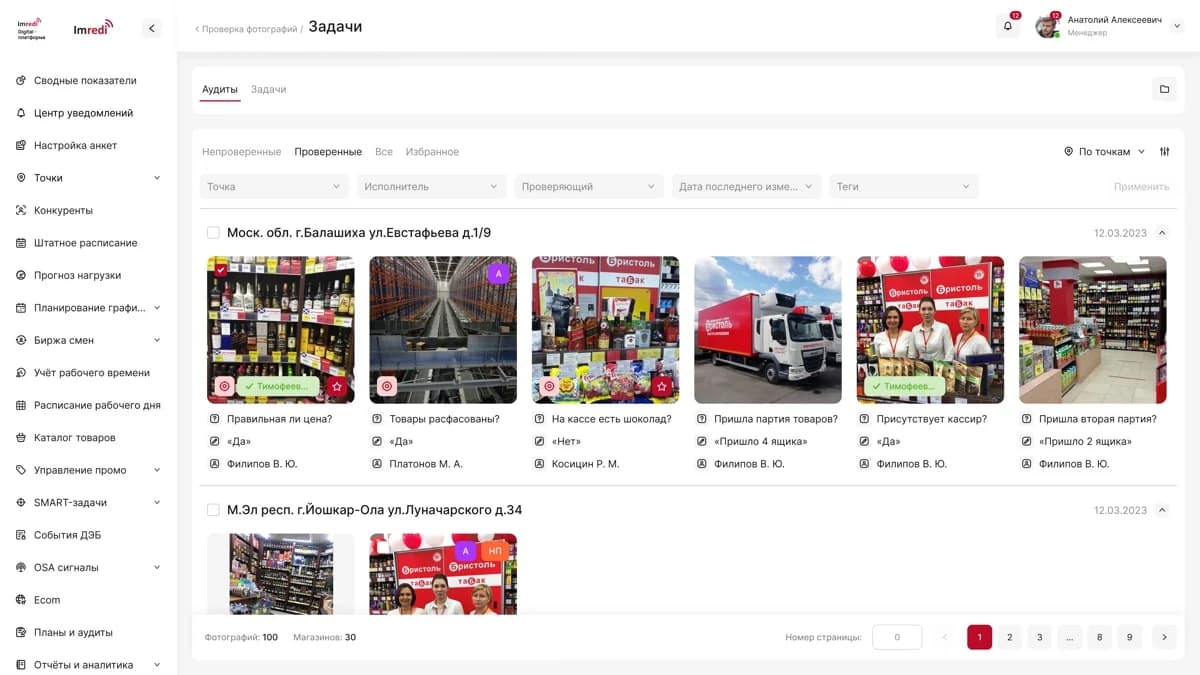Open the Исполнитель filter dropdown
The height and width of the screenshot is (675, 1200).
tap(432, 187)
